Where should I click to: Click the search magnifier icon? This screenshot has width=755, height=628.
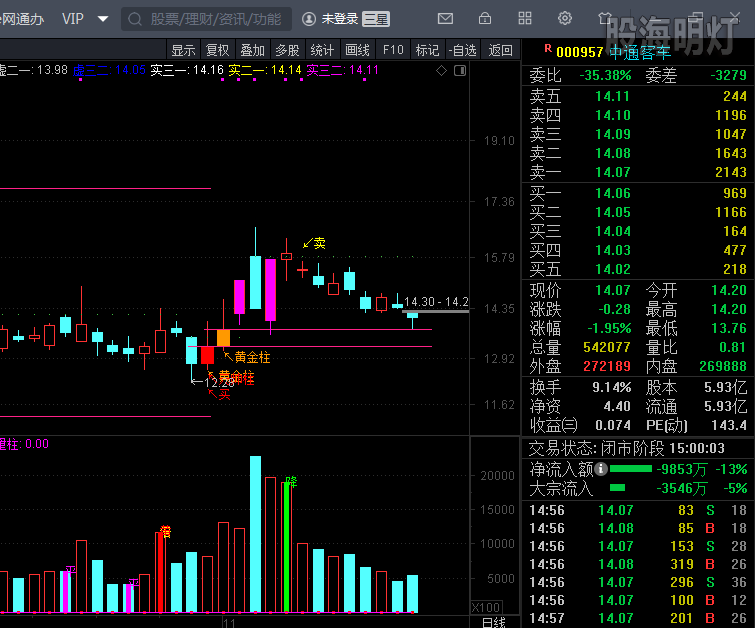[x=135, y=19]
